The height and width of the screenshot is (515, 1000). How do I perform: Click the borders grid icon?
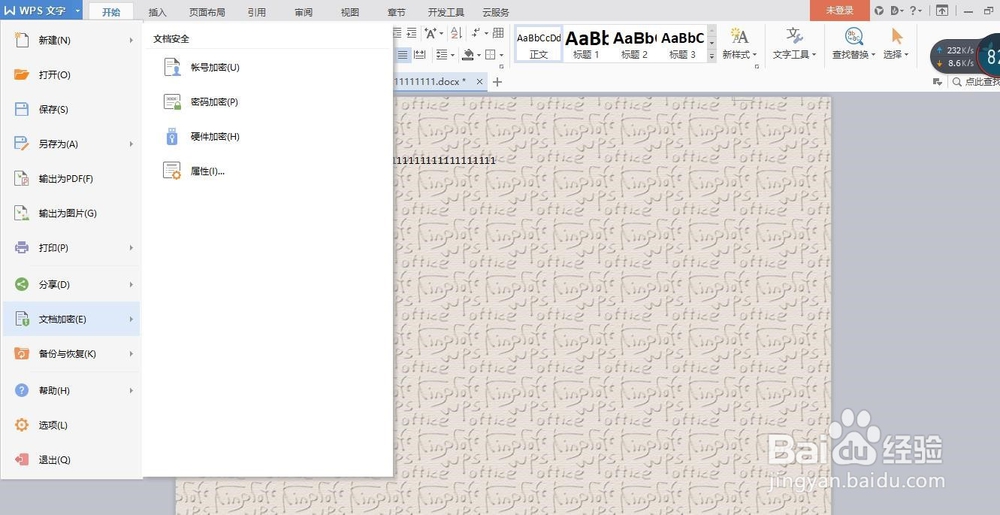point(490,55)
